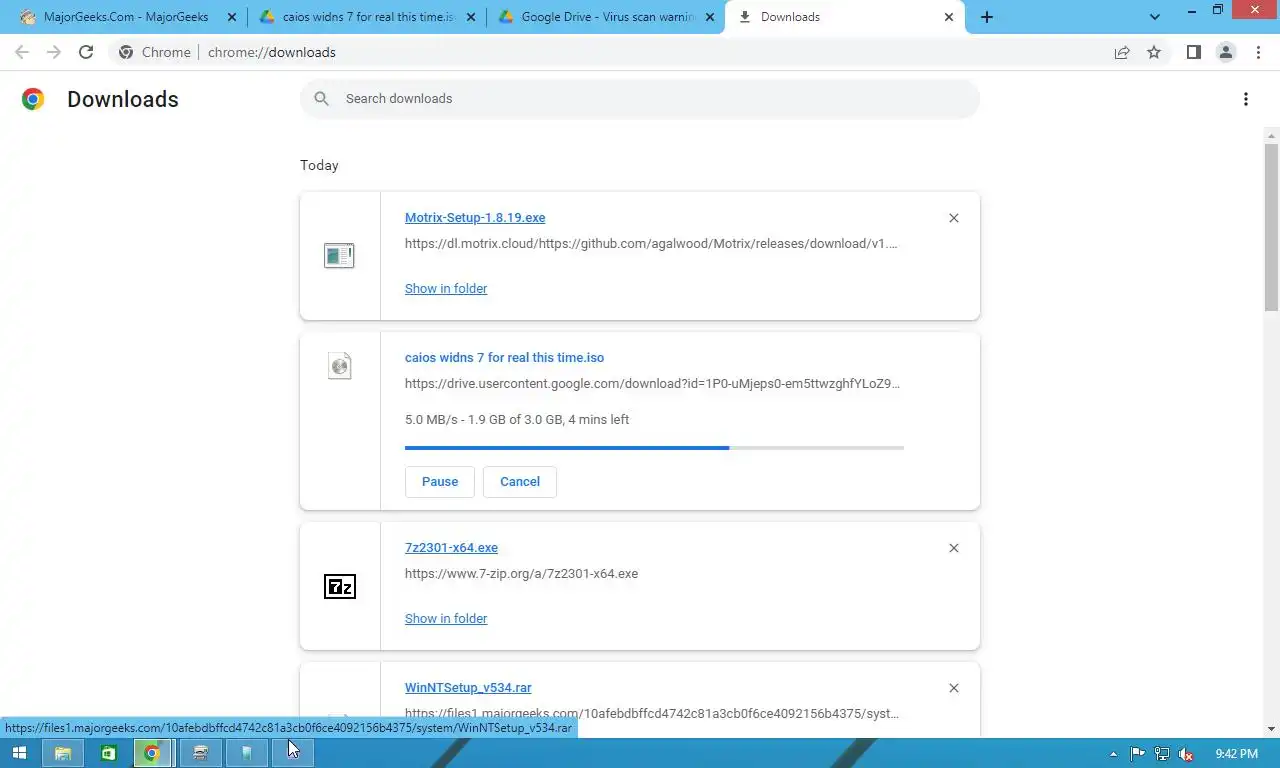1280x768 pixels.
Task: Switch to Google Drive Virus scan warning tab
Action: click(x=607, y=17)
